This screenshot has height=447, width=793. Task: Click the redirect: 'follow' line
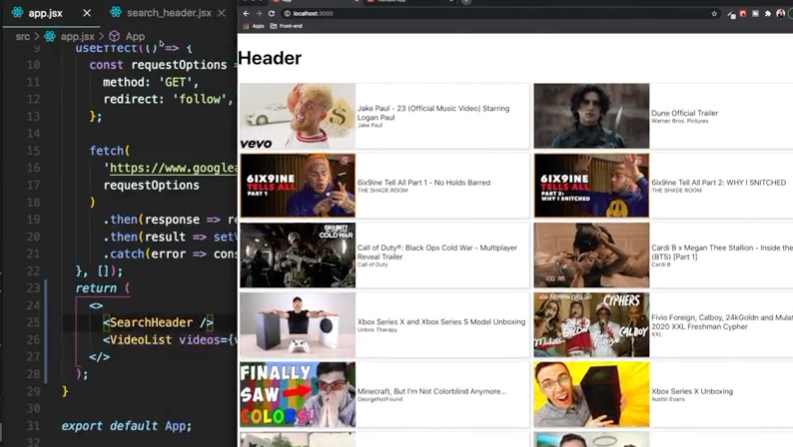click(168, 99)
